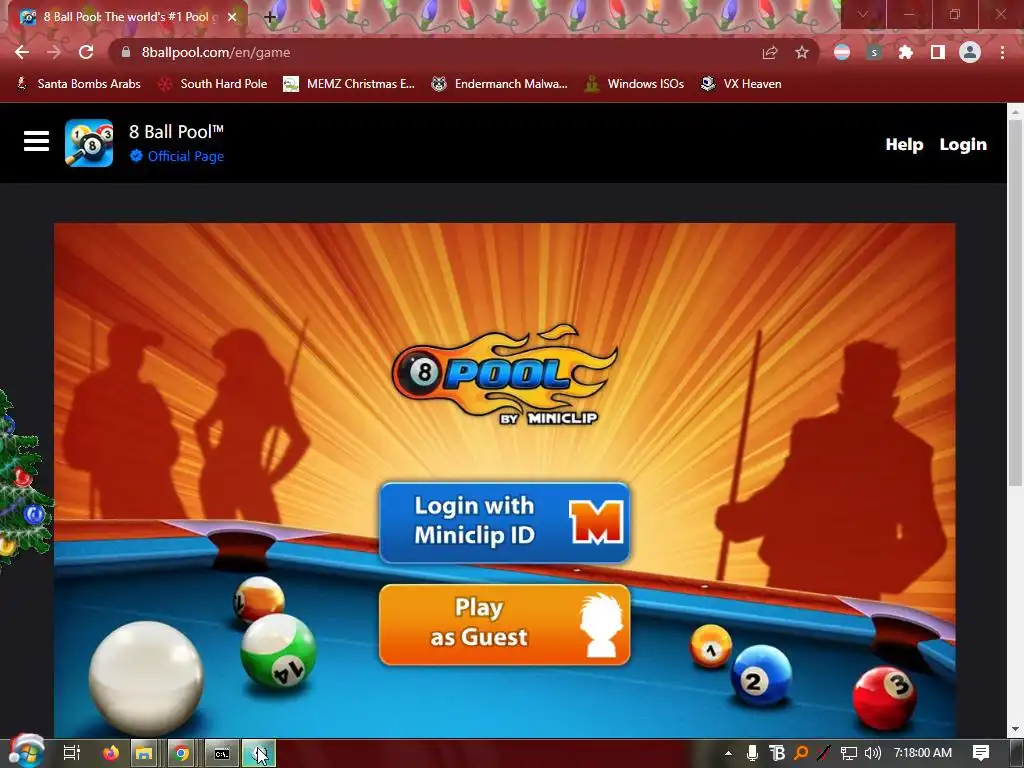The width and height of the screenshot is (1024, 768).
Task: Reload the current page
Action: (86, 52)
